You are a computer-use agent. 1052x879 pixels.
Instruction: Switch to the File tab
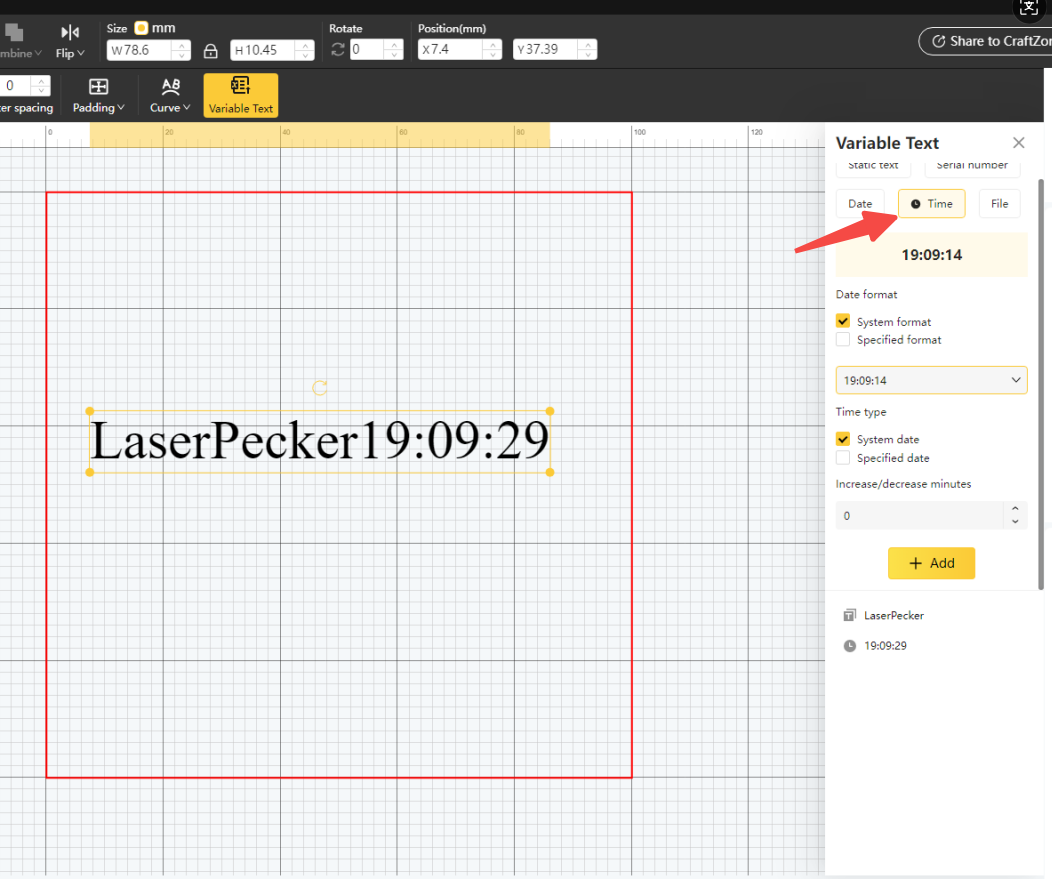pos(1000,204)
